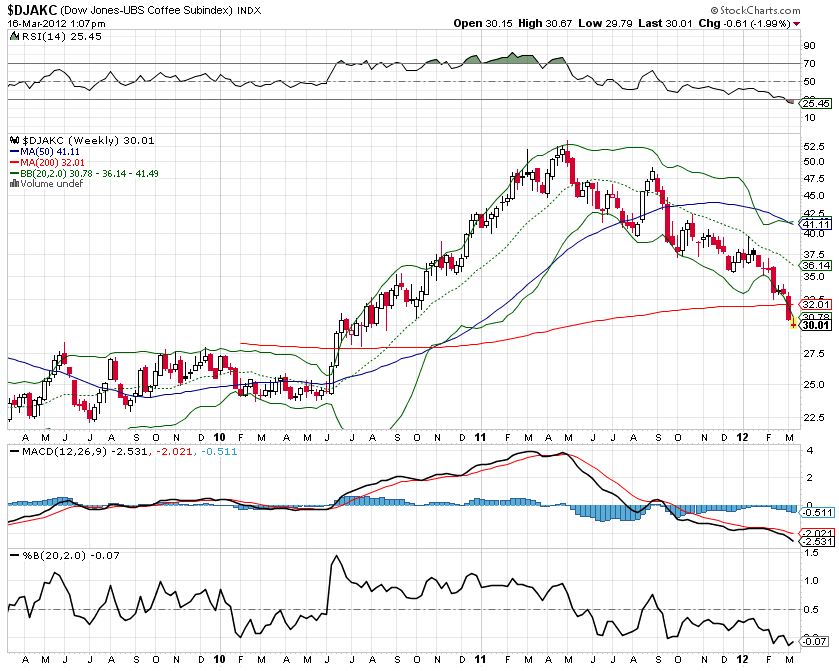Screen dimensions: 839x671
Task: Click the blue 41.11 price tag on the right axis
Action: (815, 224)
